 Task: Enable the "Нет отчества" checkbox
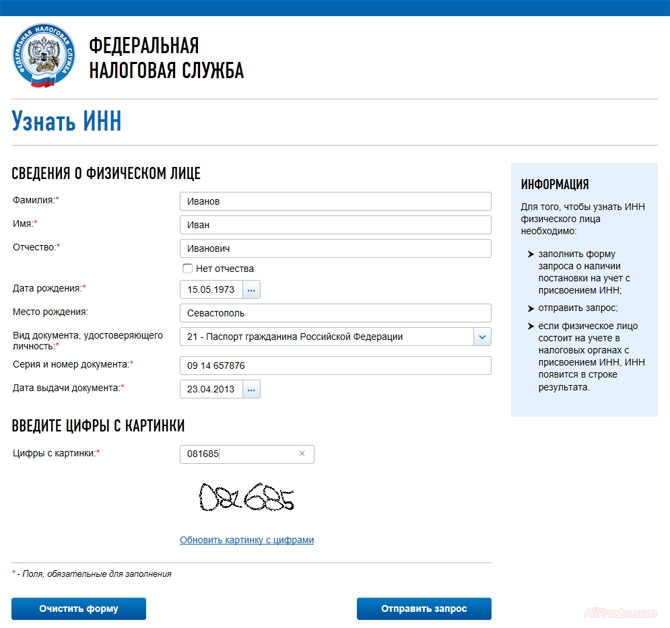click(187, 269)
